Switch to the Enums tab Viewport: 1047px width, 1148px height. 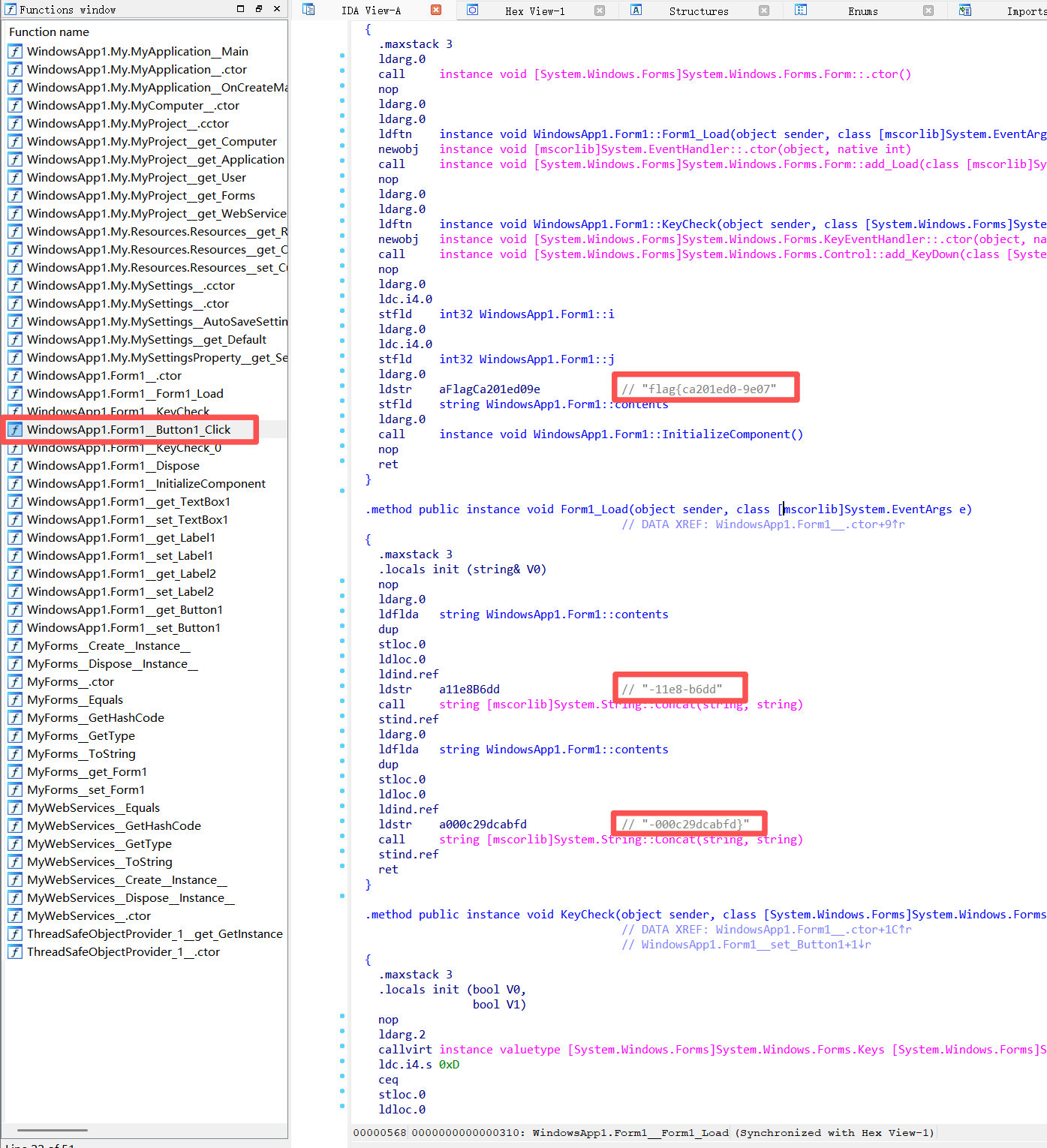(x=862, y=11)
